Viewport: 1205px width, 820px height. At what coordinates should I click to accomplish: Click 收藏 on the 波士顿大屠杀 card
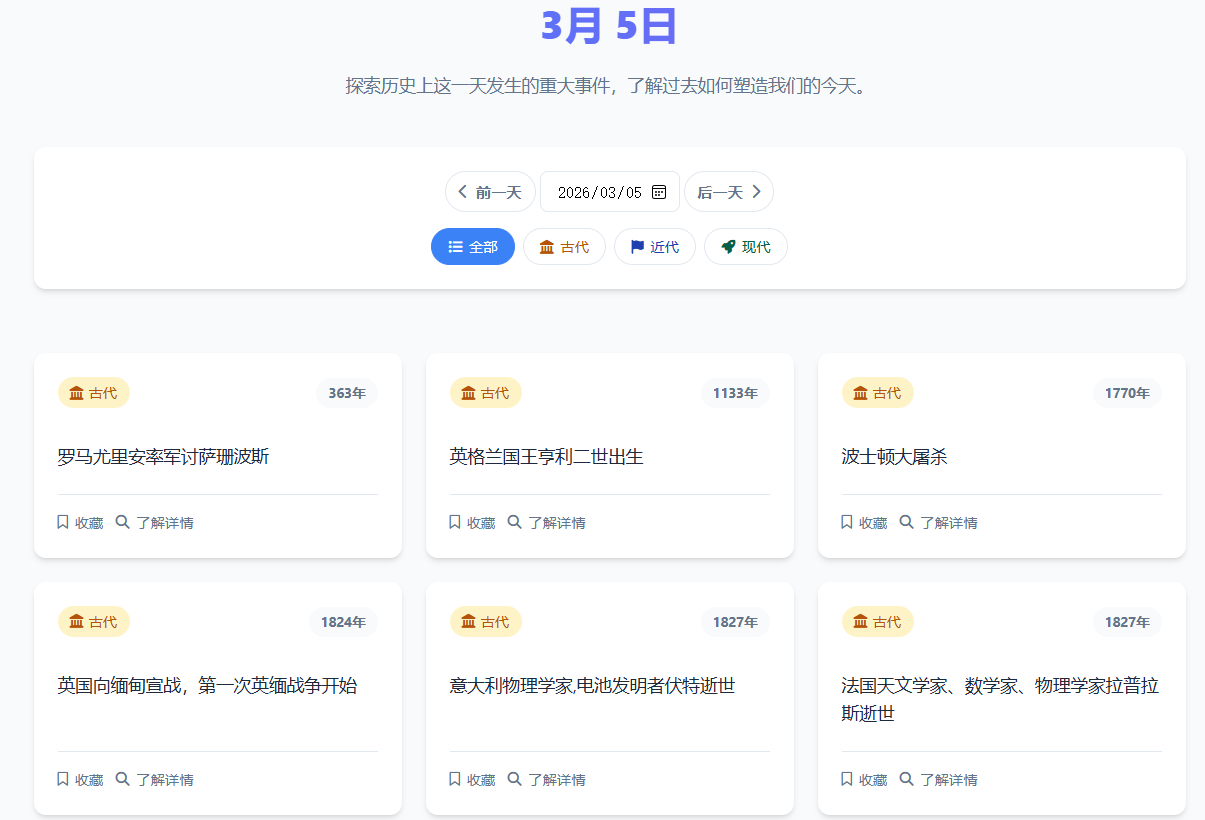coord(864,522)
